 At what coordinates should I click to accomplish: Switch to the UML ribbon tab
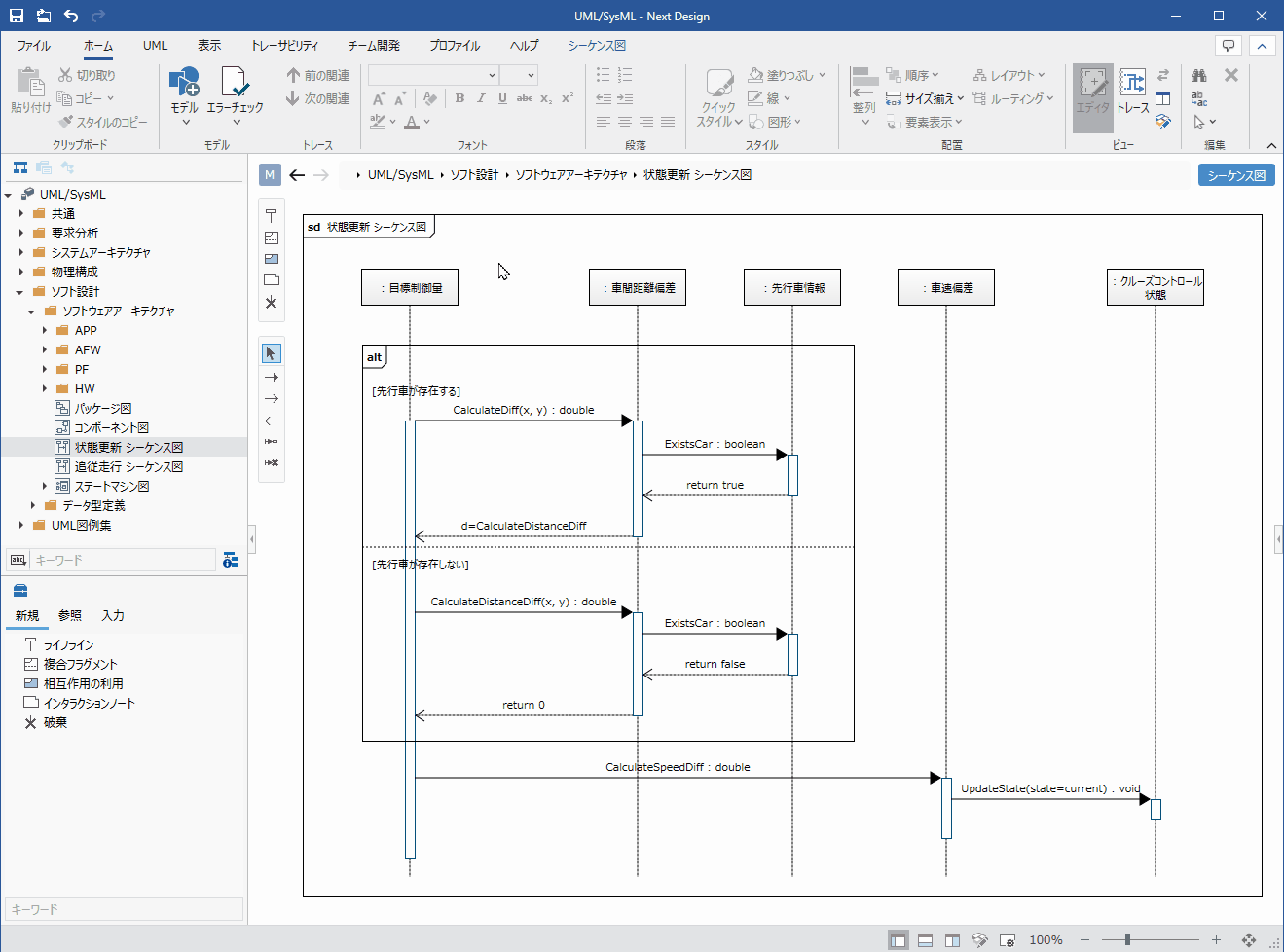click(155, 46)
